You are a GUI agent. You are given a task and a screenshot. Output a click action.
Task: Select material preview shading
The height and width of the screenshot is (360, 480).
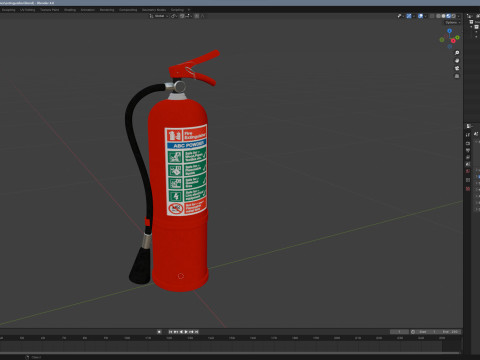pos(448,16)
